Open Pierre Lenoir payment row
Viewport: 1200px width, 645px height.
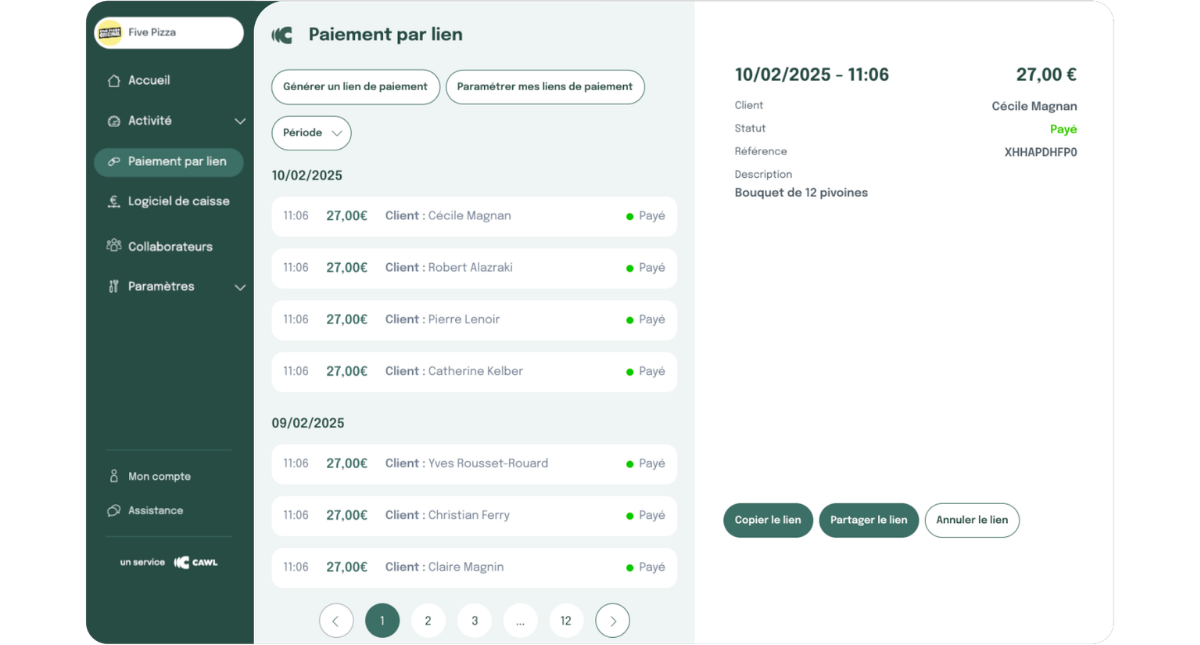[x=474, y=320]
